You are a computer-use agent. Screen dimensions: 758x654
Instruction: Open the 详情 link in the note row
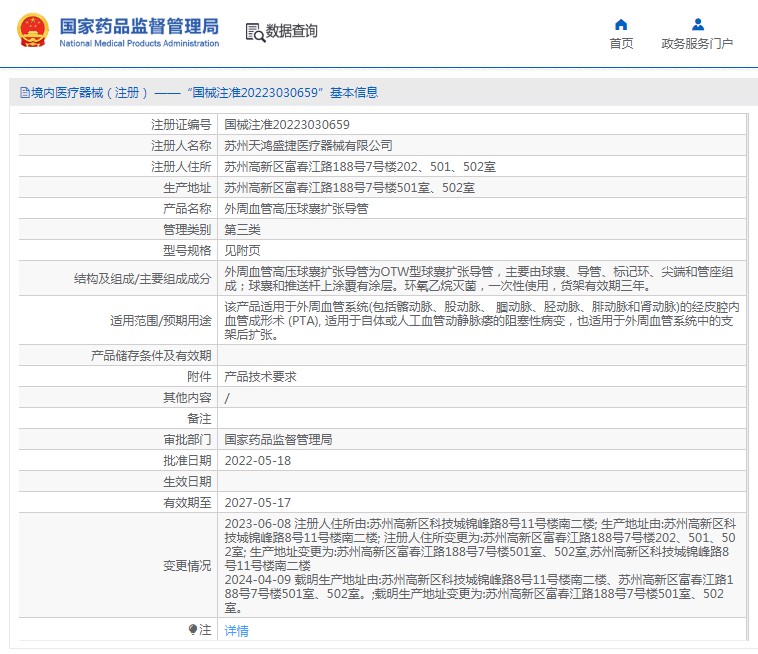coord(236,630)
